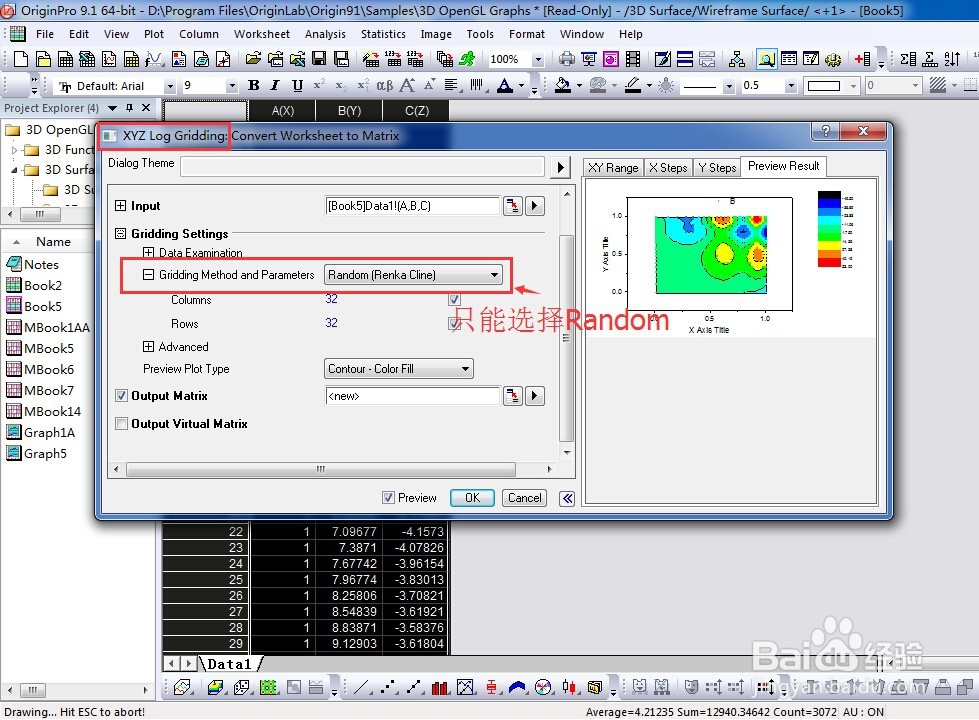Click the New Workbook toolbar icon
Image resolution: width=979 pixels, height=720 pixels.
coord(65,59)
